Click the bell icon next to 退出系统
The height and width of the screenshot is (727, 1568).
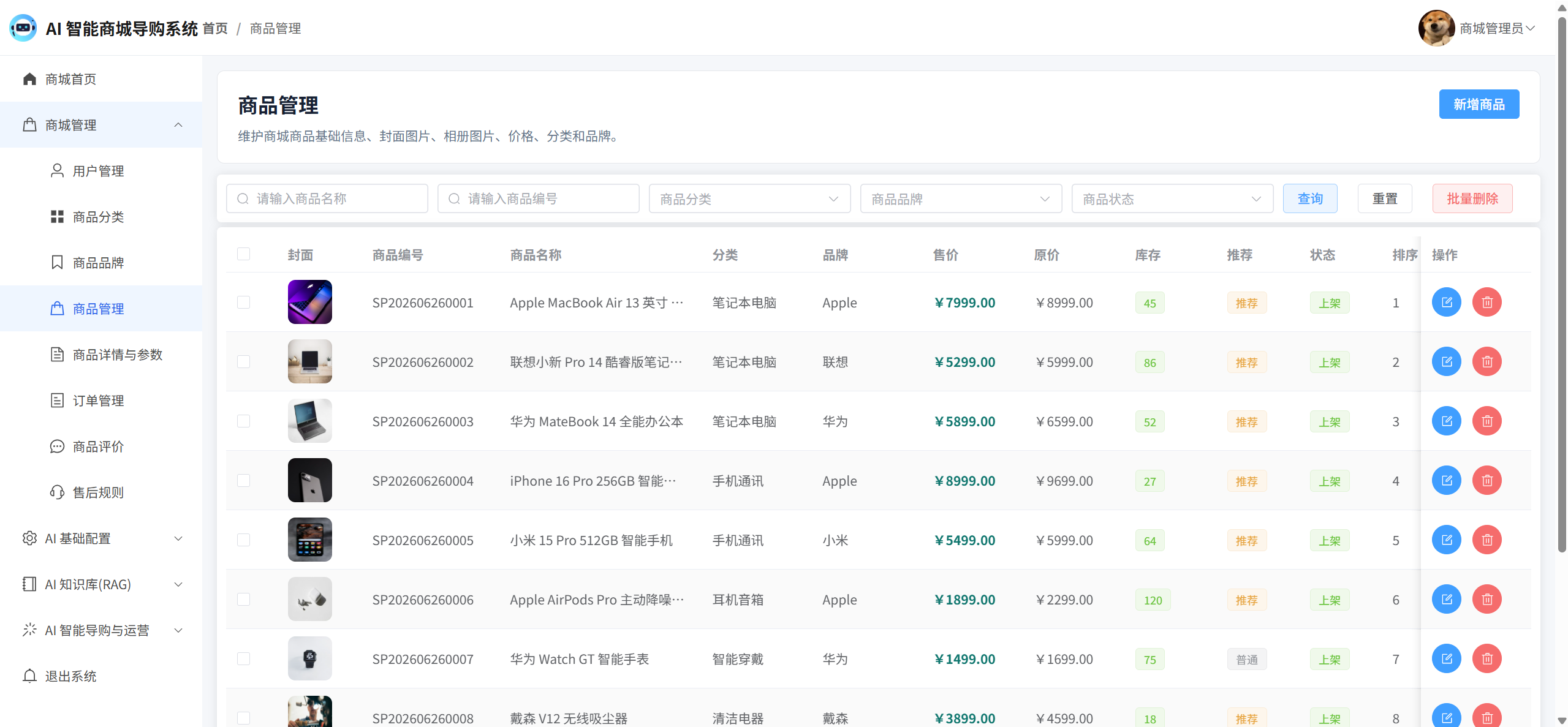(x=29, y=676)
